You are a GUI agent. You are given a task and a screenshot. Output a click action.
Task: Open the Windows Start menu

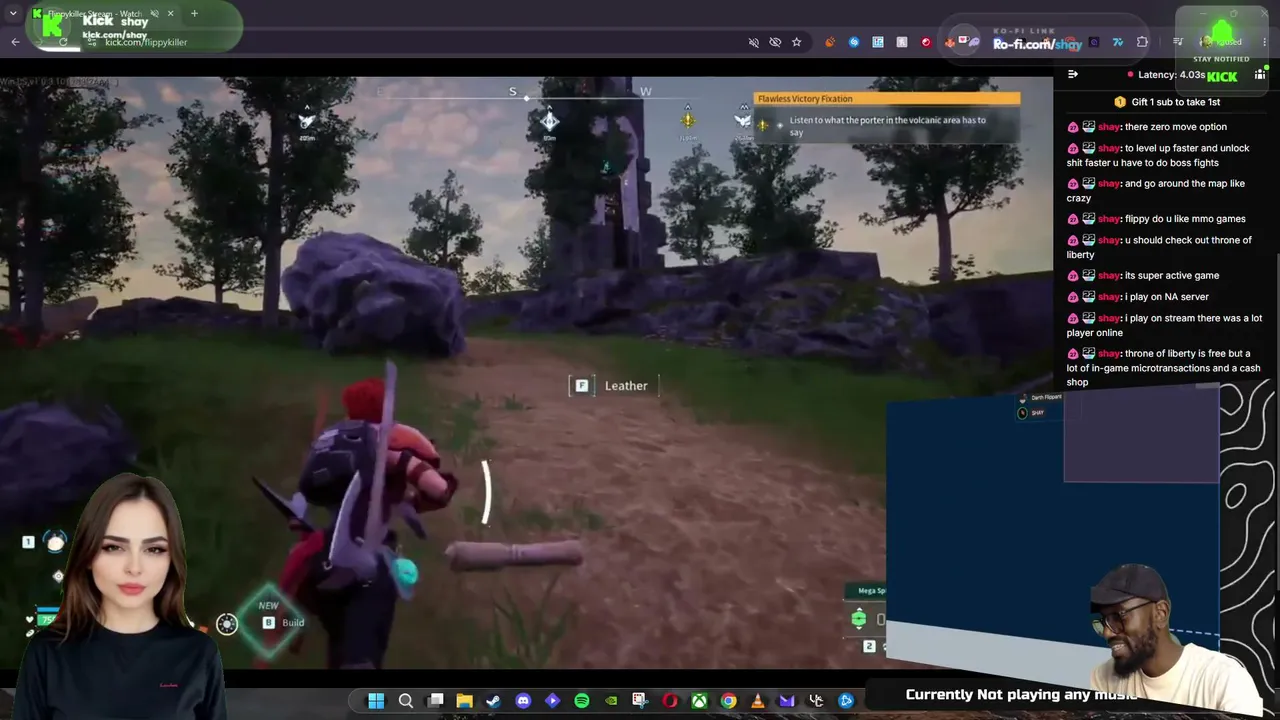376,701
